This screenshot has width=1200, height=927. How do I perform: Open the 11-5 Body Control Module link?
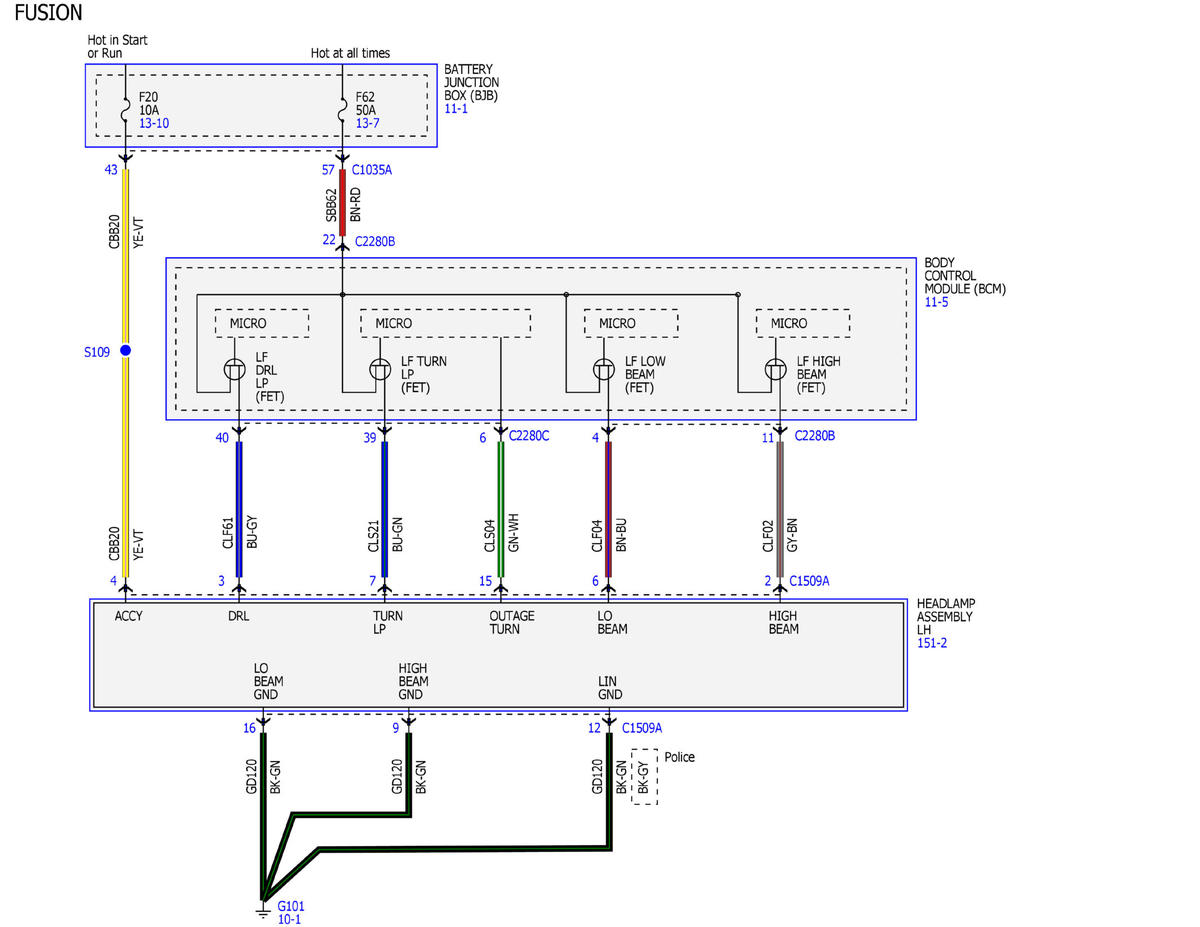935,301
